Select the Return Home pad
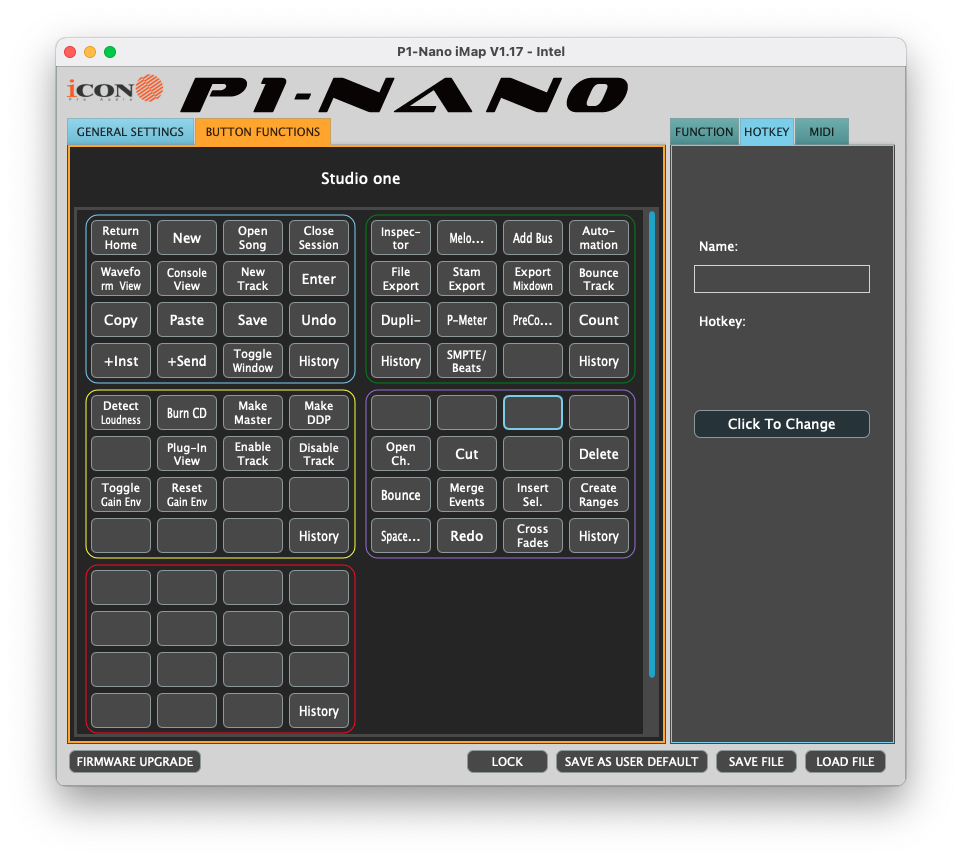Screen dimensions: 962x860 tap(121, 238)
